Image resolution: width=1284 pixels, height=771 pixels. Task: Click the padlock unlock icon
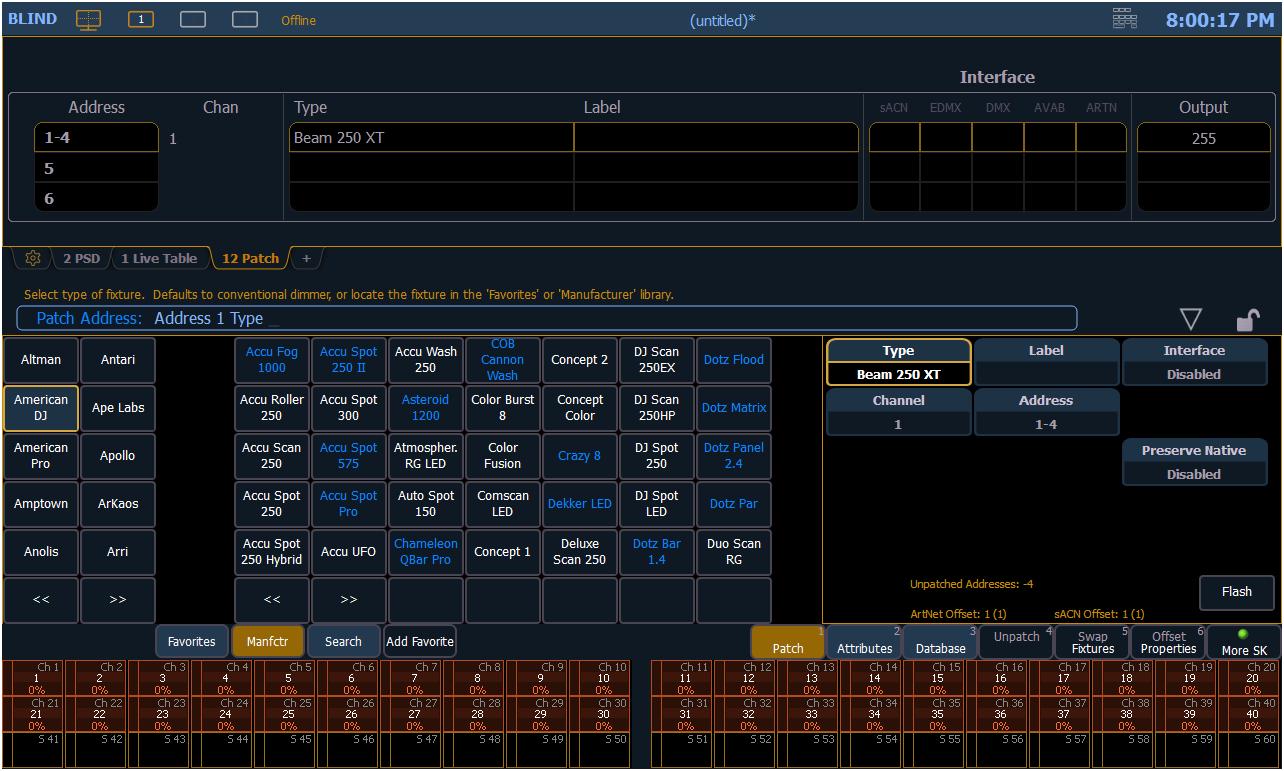[1247, 320]
